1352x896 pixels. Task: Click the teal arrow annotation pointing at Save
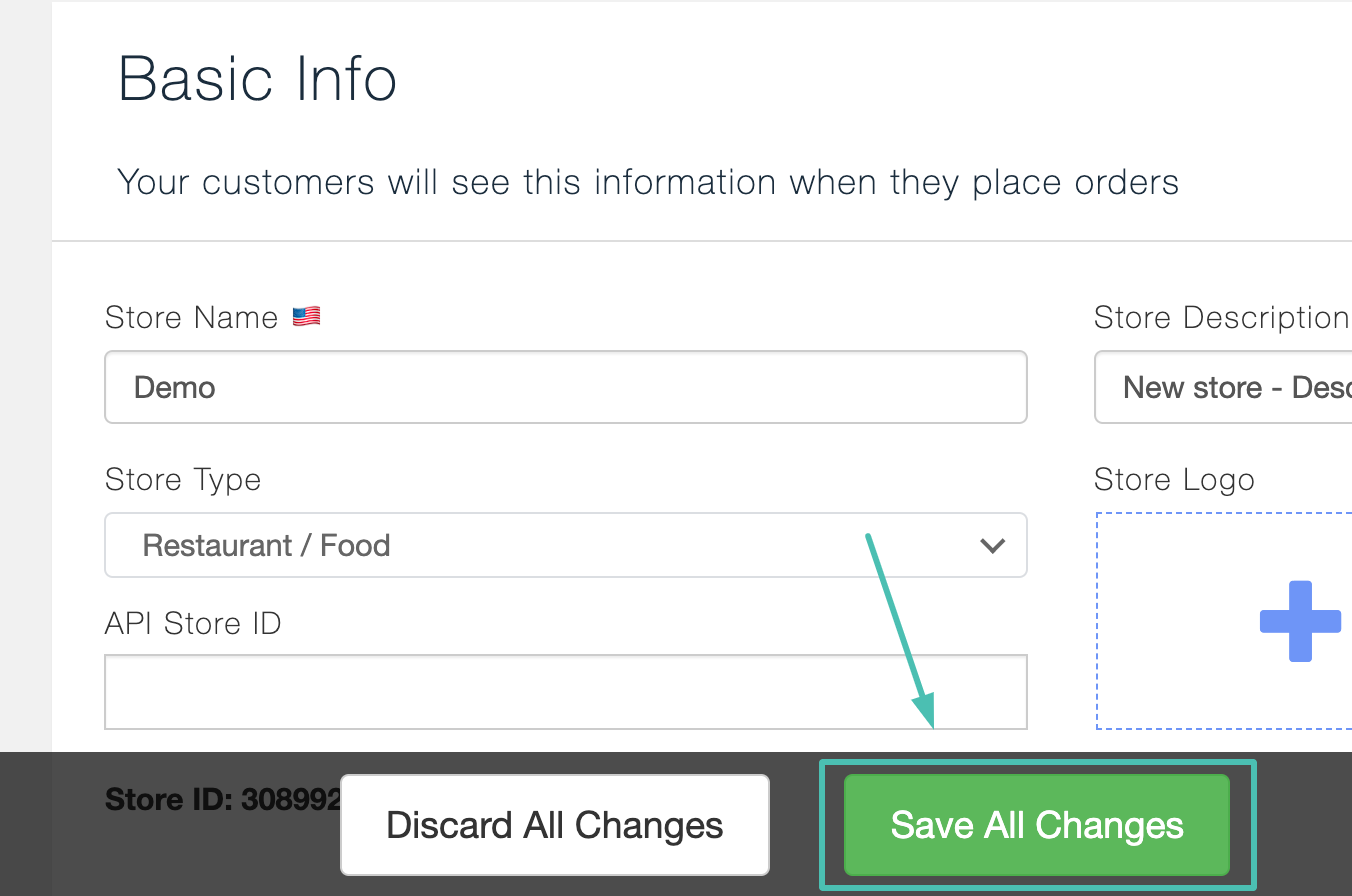(900, 631)
